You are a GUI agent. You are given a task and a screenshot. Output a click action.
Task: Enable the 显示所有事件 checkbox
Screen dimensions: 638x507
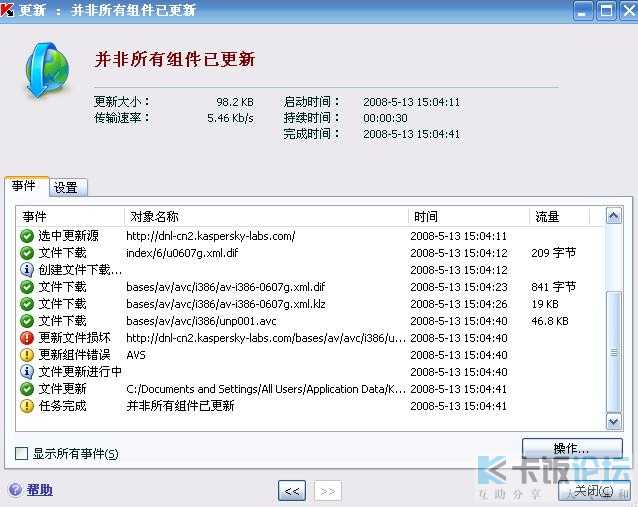click(21, 453)
